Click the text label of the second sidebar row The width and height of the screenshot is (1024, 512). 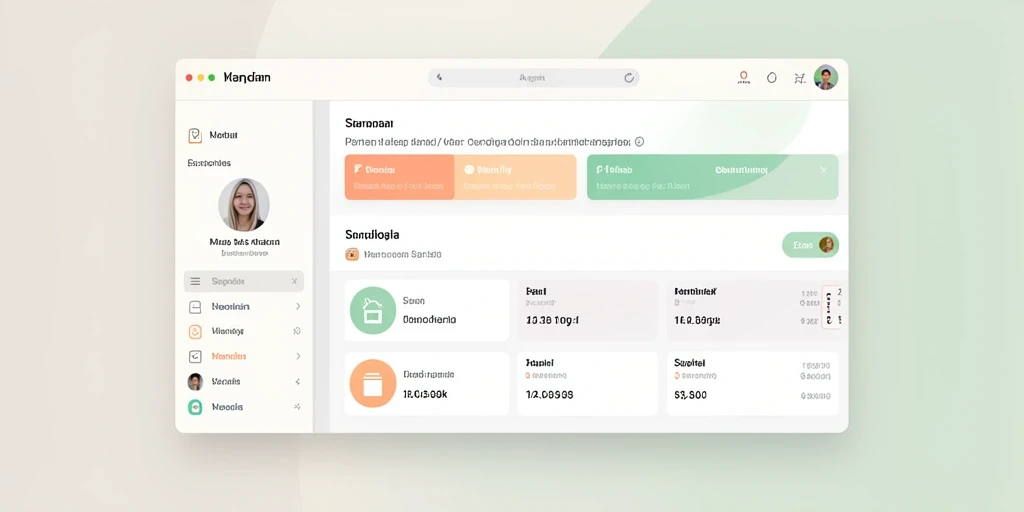(x=231, y=306)
